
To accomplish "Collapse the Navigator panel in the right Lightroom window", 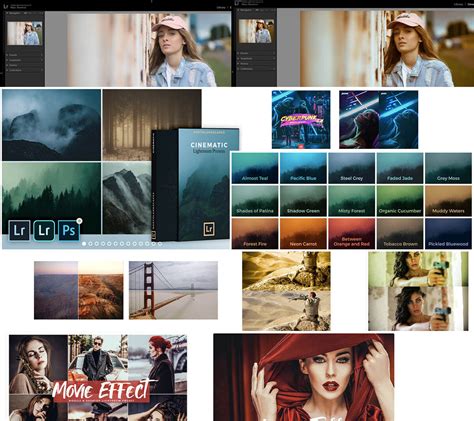I will click(256, 10).
